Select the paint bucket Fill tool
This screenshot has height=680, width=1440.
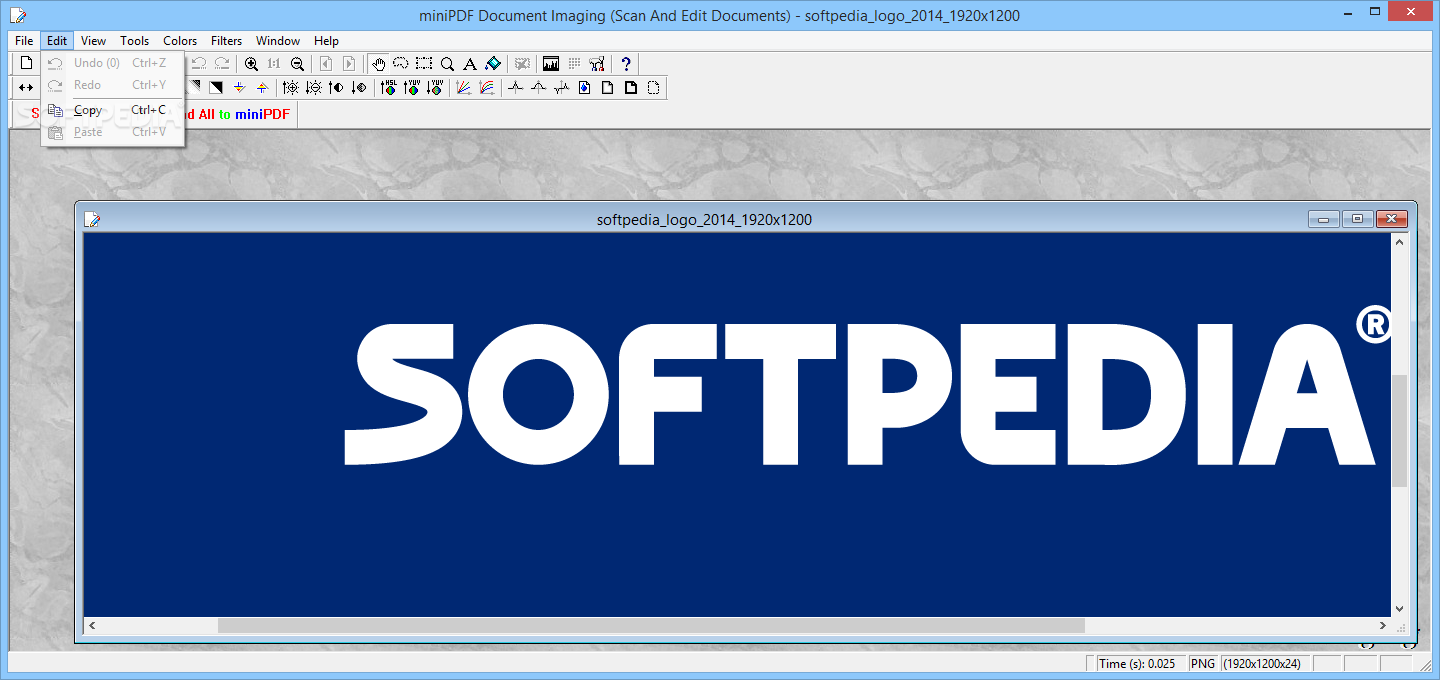tap(492, 63)
